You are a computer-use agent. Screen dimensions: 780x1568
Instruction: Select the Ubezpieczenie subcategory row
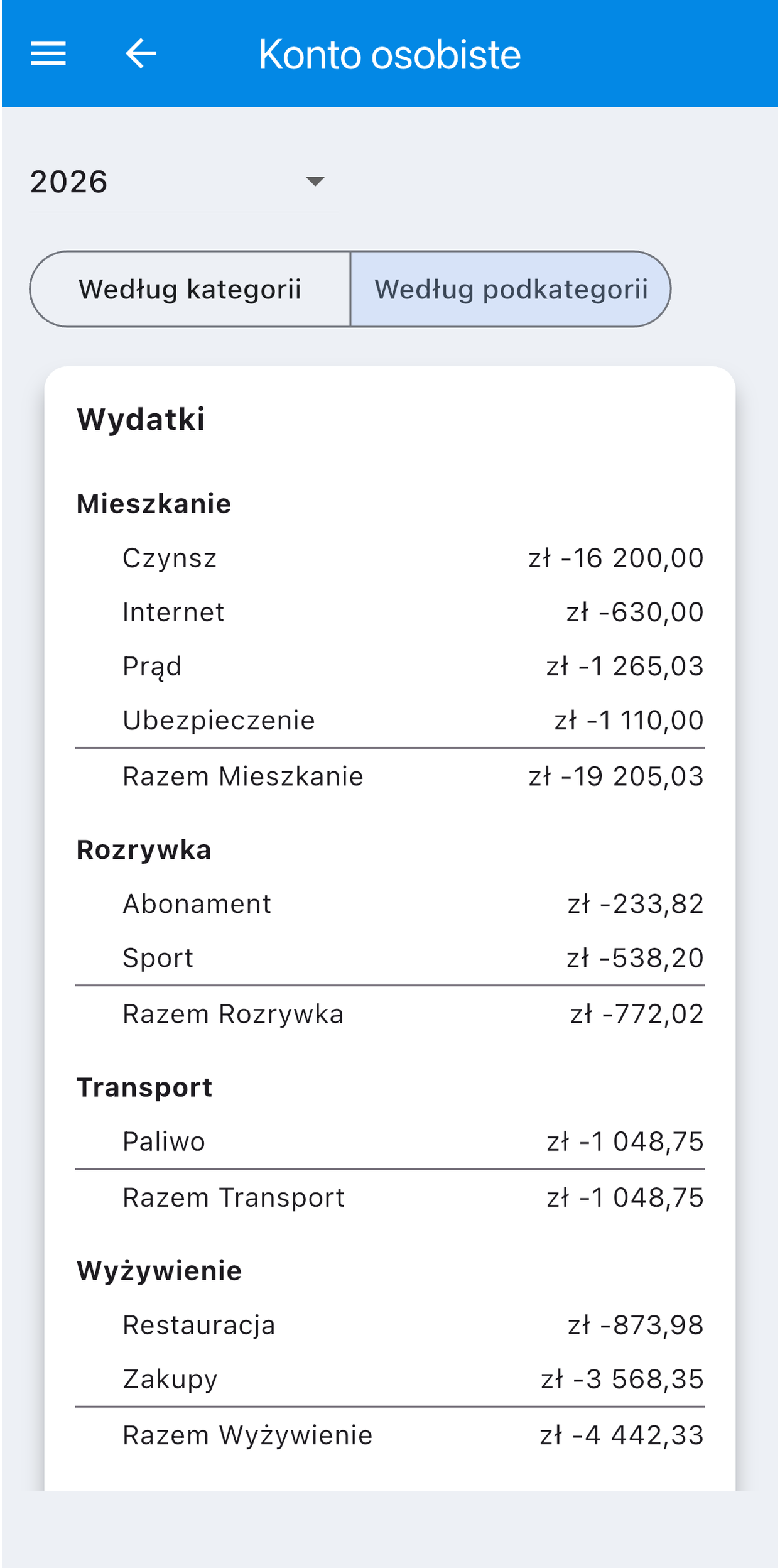(390, 721)
